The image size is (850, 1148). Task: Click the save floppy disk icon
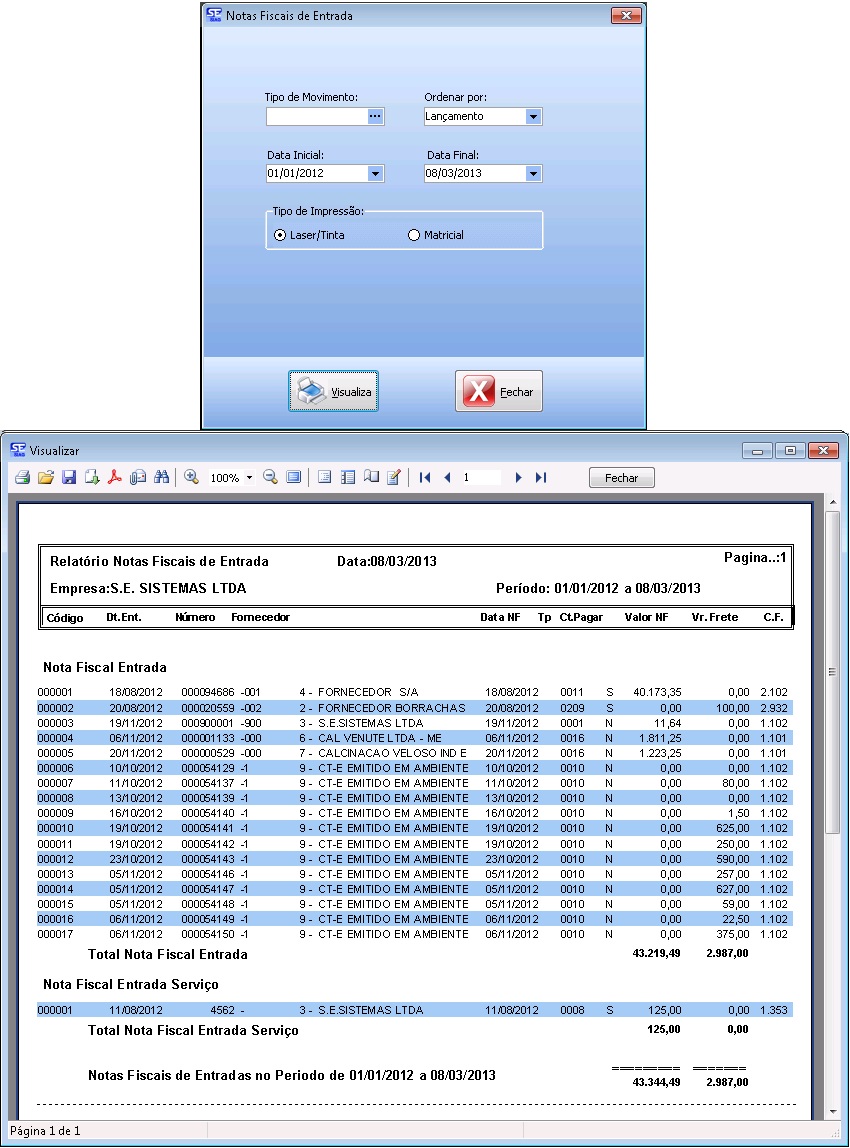pos(69,478)
